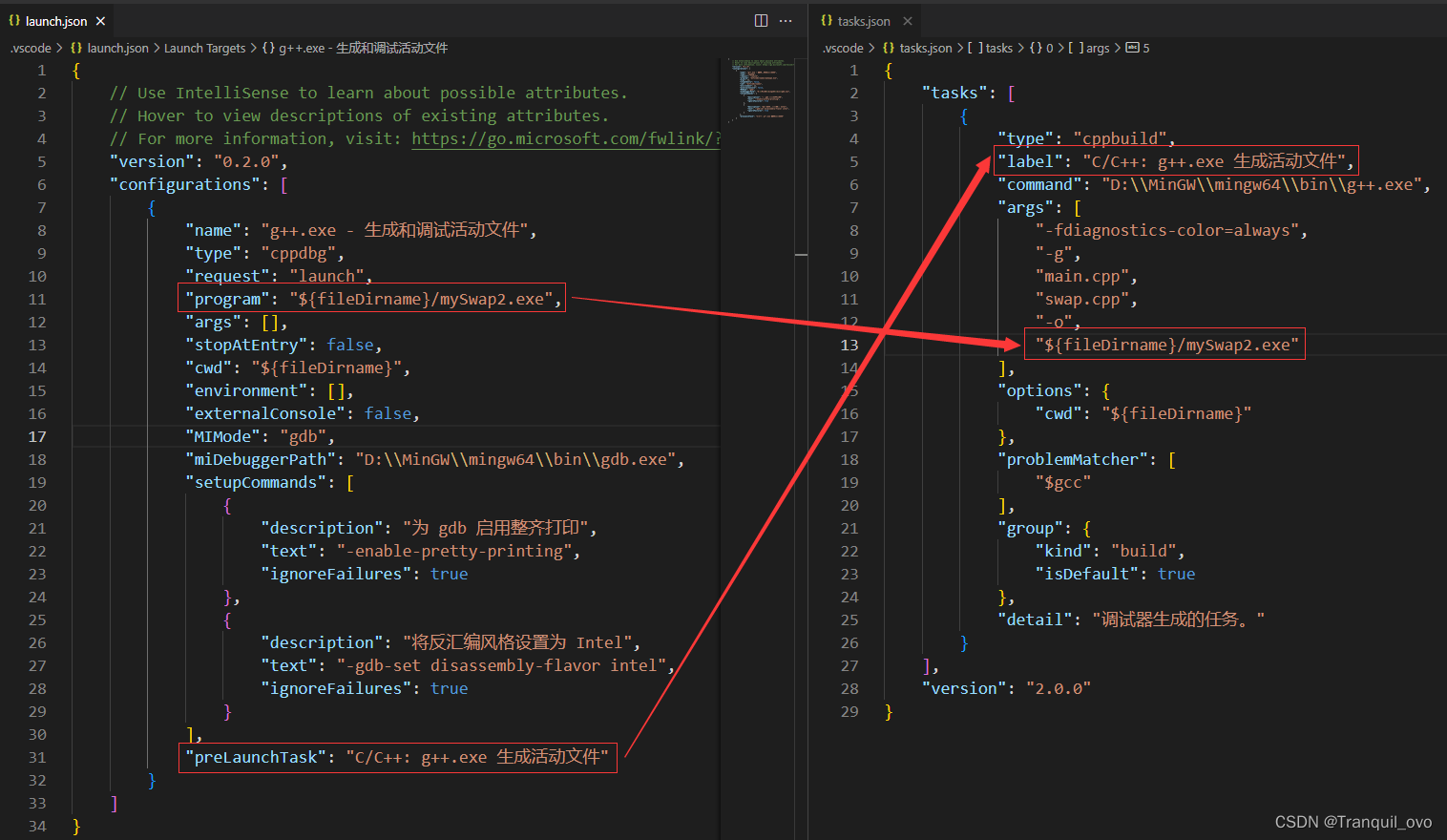Click the "command" g++.exe path line
The width and height of the screenshot is (1447, 840).
pos(1214,184)
